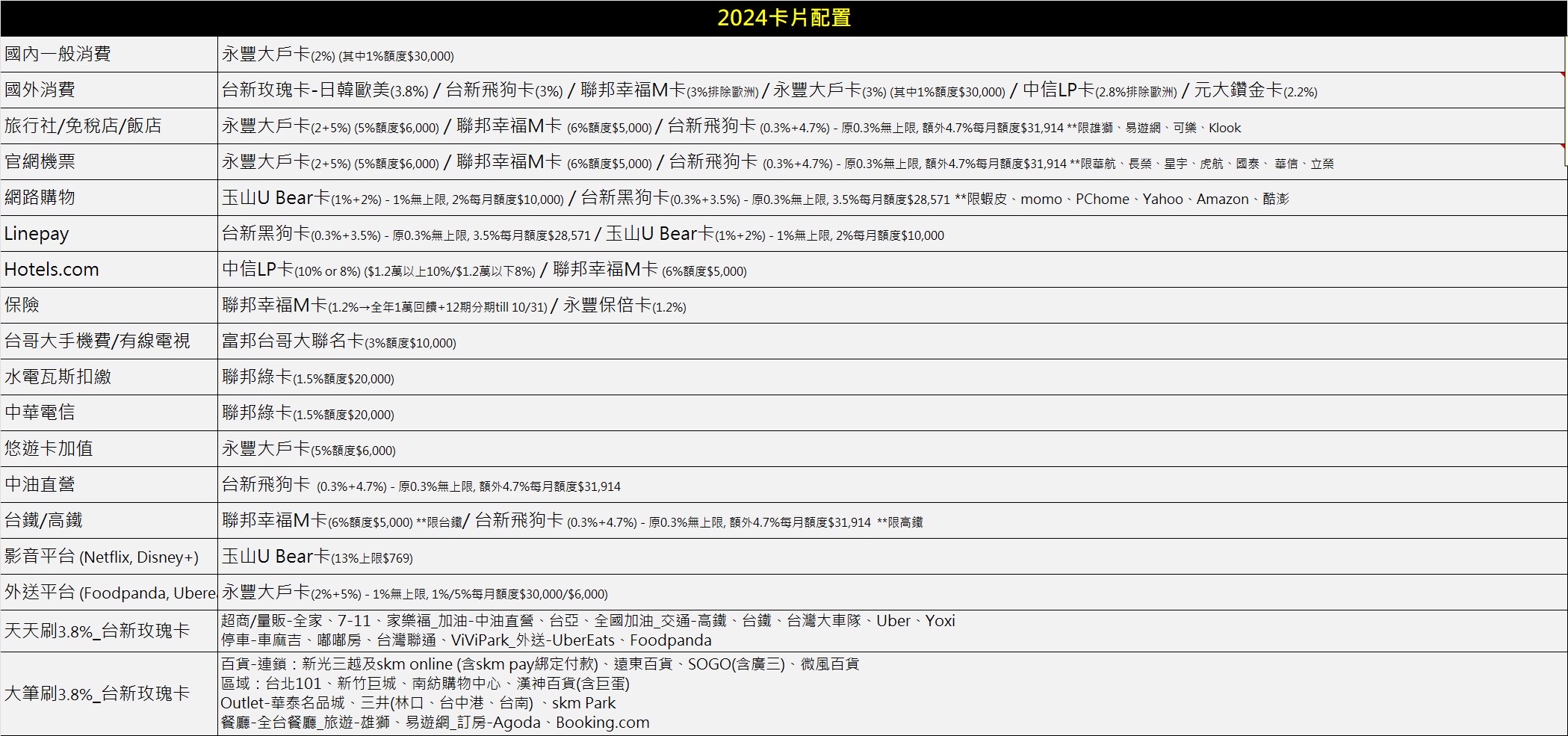Select the 保險 row label

(109, 305)
